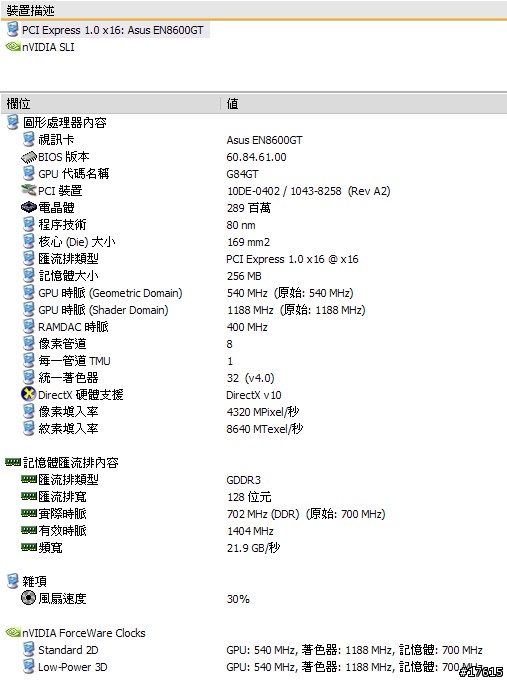Select the 128 位元 bus width value
Screen dimensions: 507x680
249,497
